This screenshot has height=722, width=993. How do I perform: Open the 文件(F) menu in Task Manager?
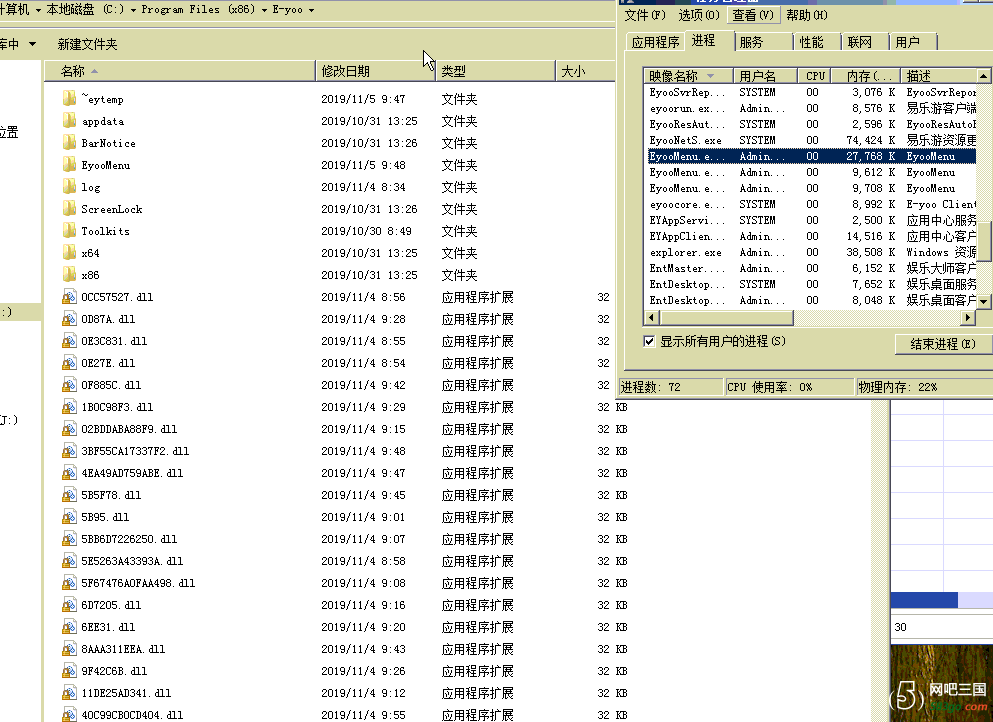645,15
